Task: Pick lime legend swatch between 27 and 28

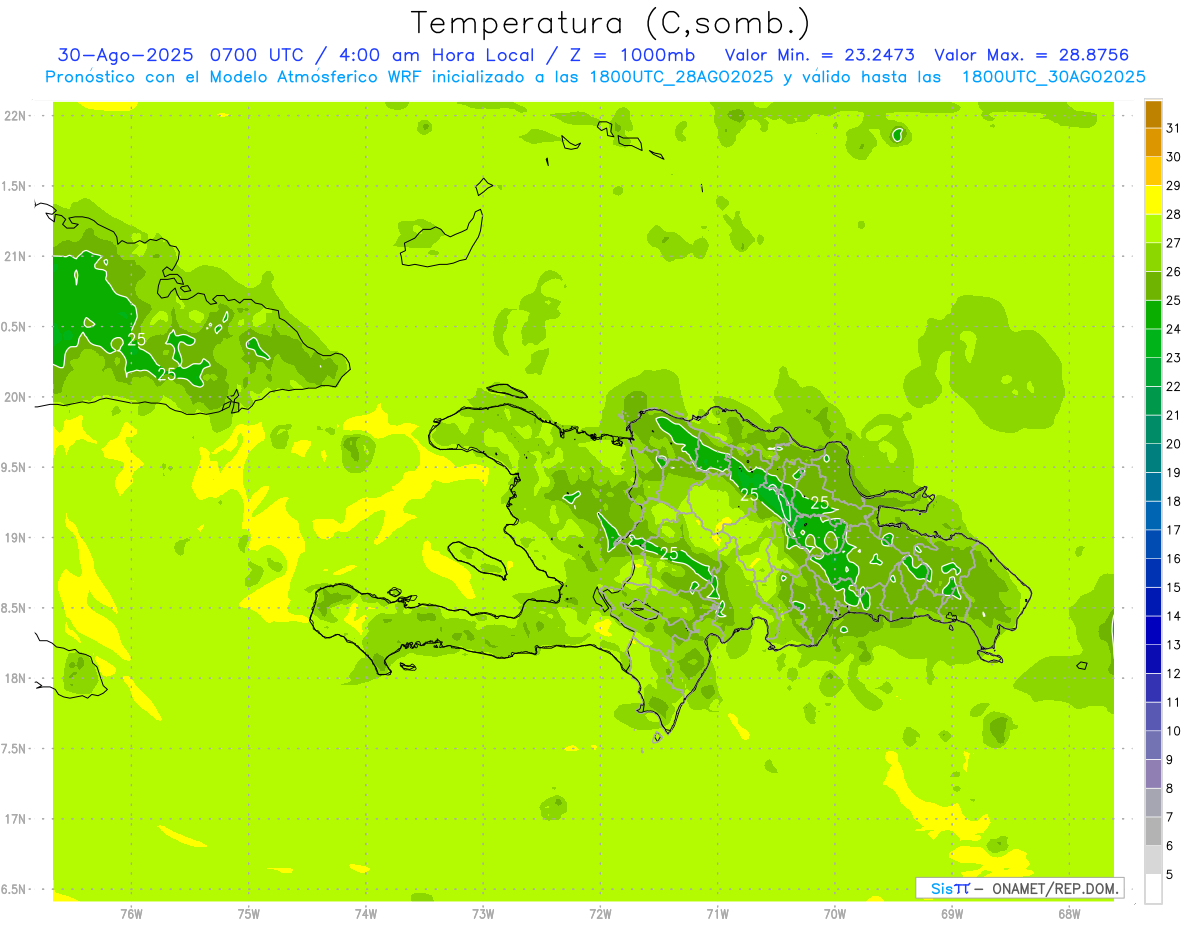Action: click(x=1153, y=228)
